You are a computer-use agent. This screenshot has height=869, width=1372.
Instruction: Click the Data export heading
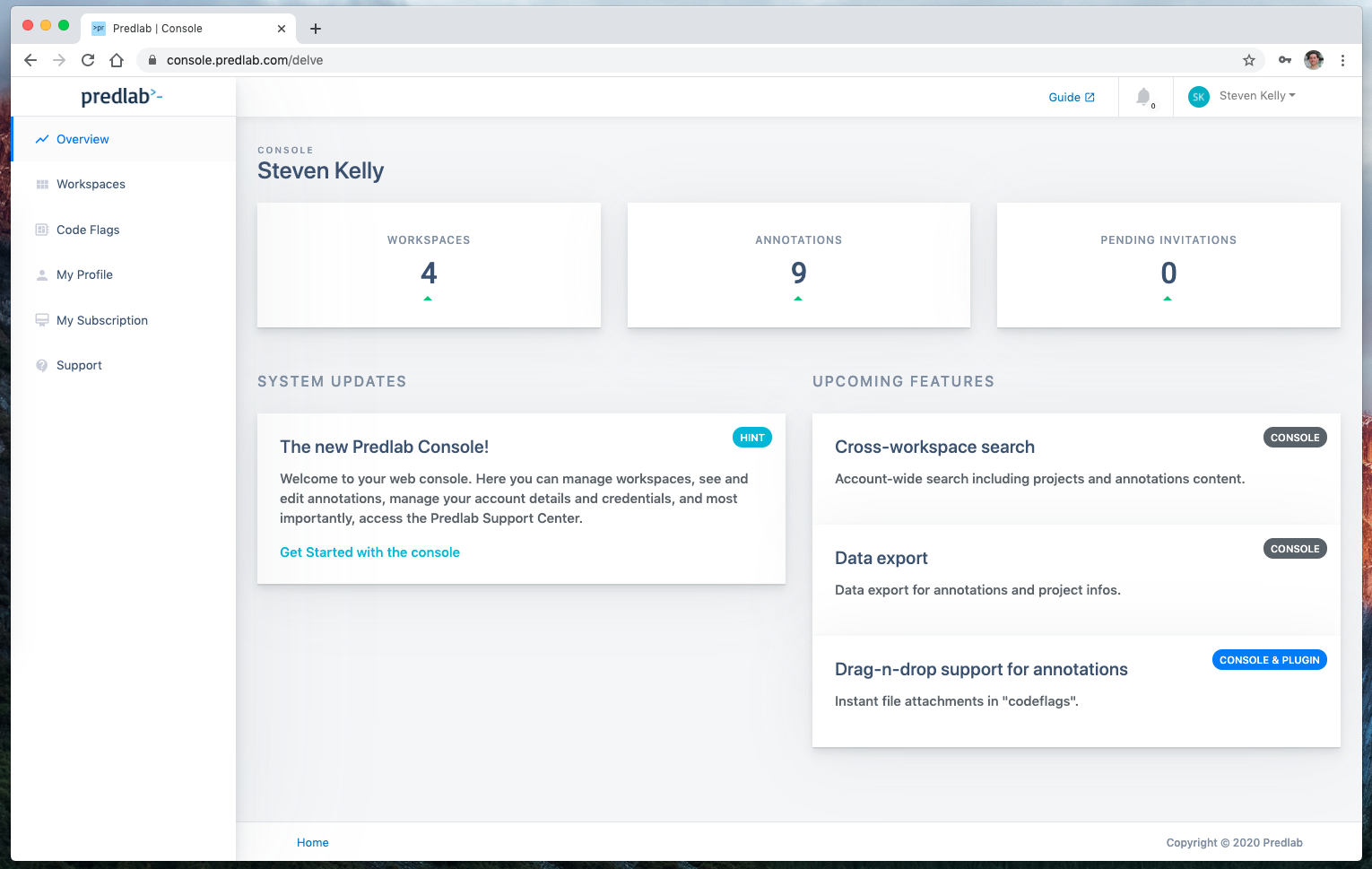tap(881, 558)
